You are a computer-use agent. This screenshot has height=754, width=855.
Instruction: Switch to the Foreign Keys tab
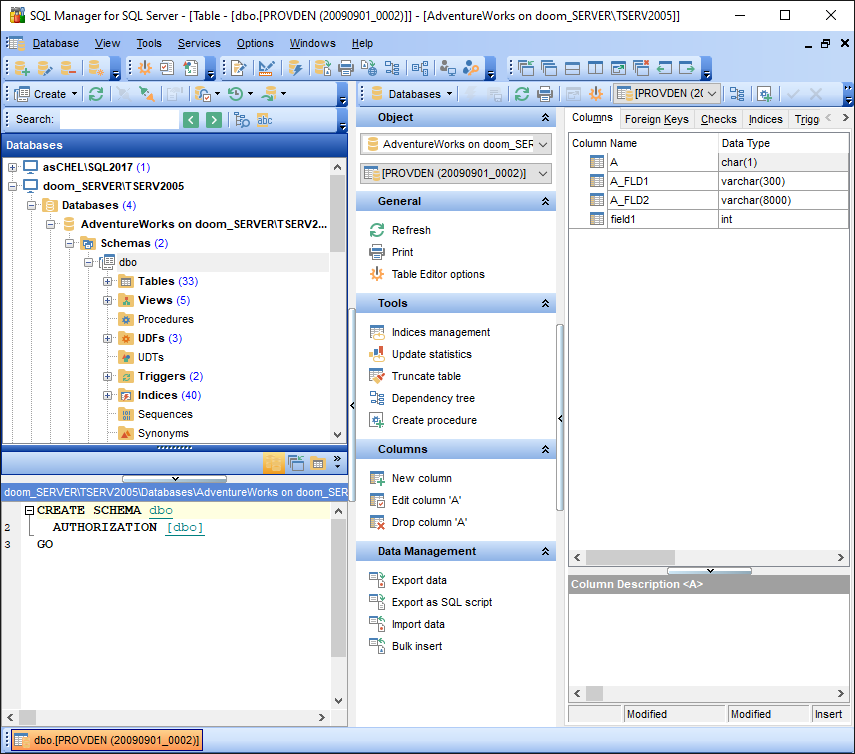click(657, 119)
